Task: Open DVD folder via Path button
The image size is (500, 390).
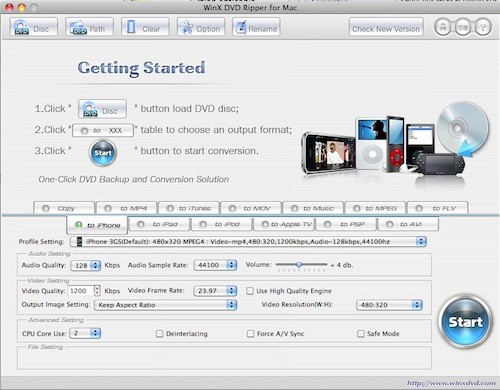Action: pyautogui.click(x=89, y=27)
